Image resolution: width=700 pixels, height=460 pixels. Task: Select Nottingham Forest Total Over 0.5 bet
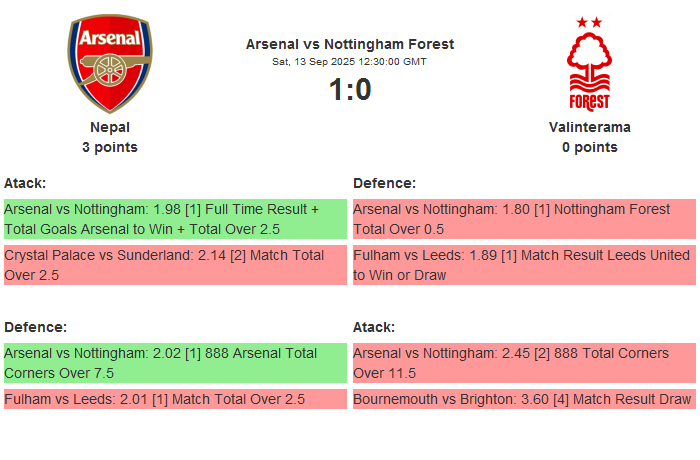[524, 219]
